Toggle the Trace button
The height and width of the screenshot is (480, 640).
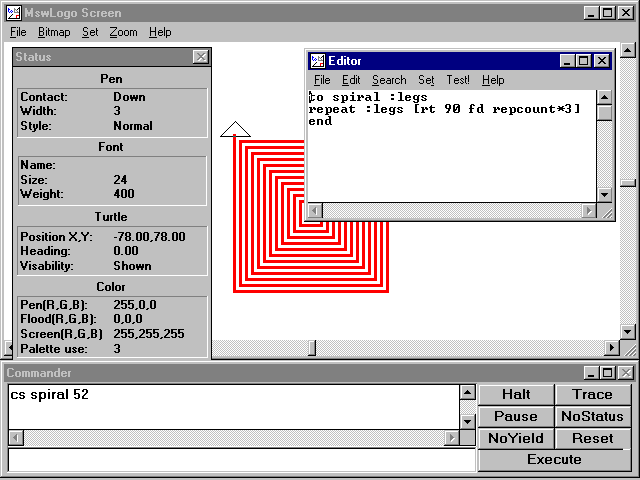tap(592, 395)
